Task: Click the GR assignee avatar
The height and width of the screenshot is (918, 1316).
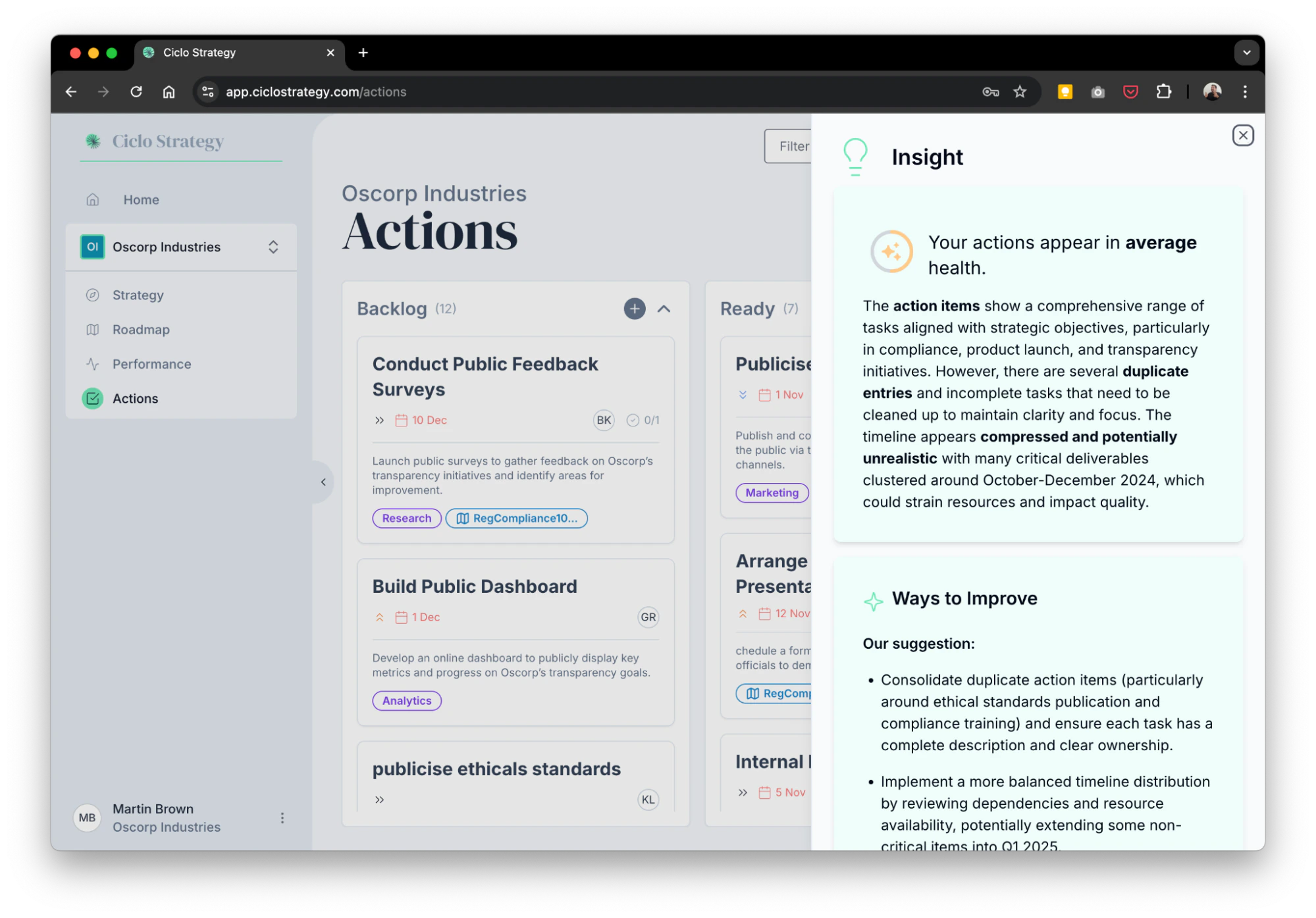Action: (x=648, y=617)
